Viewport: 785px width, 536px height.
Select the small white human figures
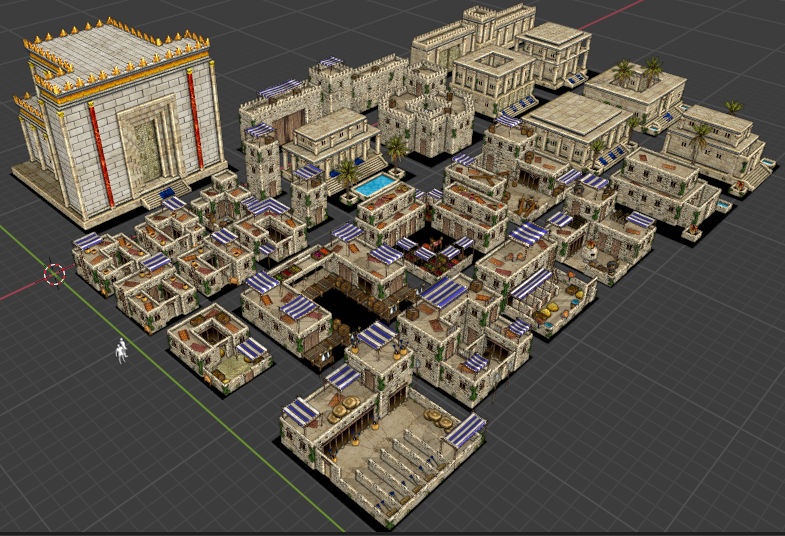click(x=121, y=350)
